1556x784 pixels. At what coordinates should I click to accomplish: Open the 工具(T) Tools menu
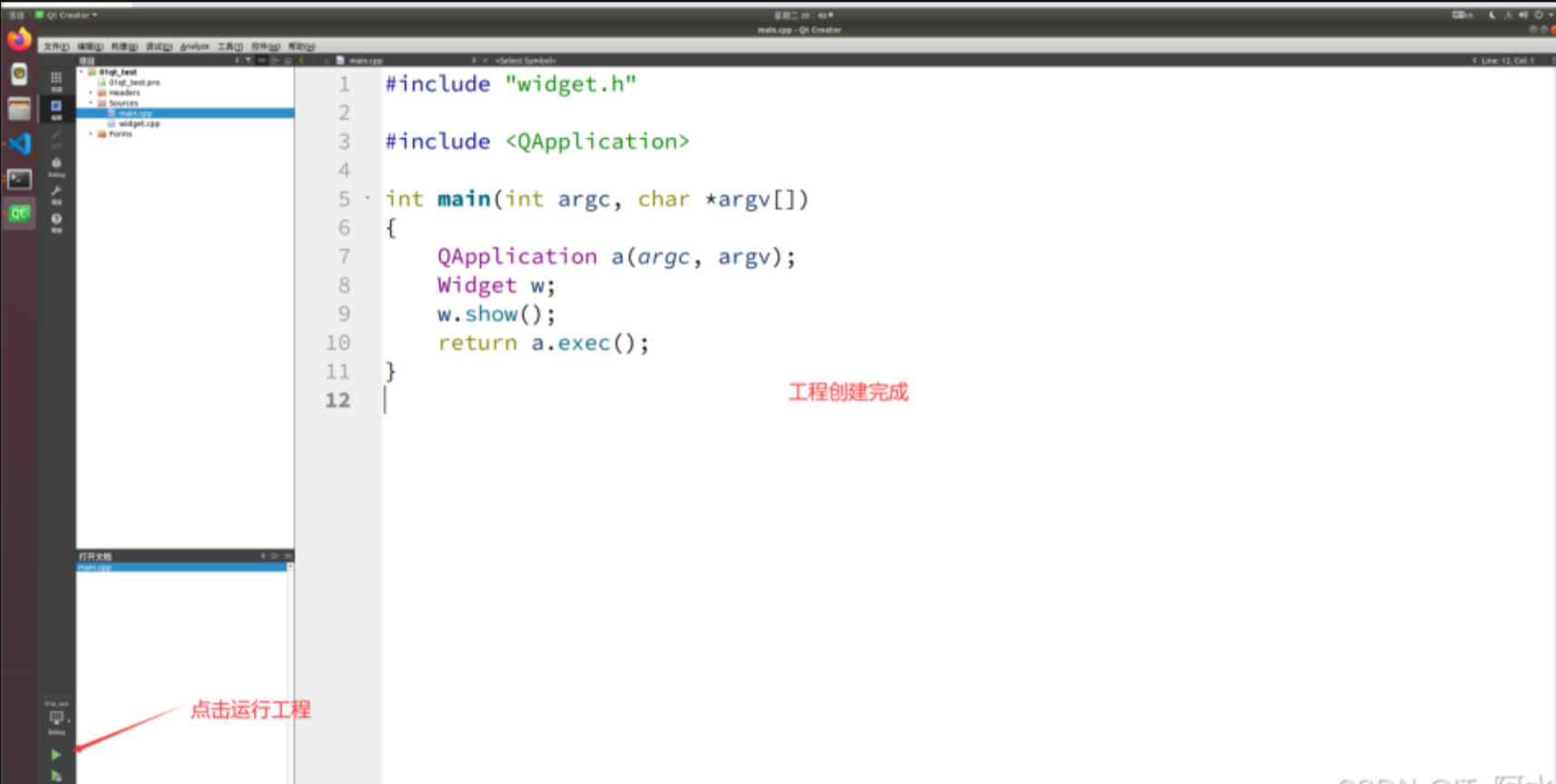[x=230, y=46]
